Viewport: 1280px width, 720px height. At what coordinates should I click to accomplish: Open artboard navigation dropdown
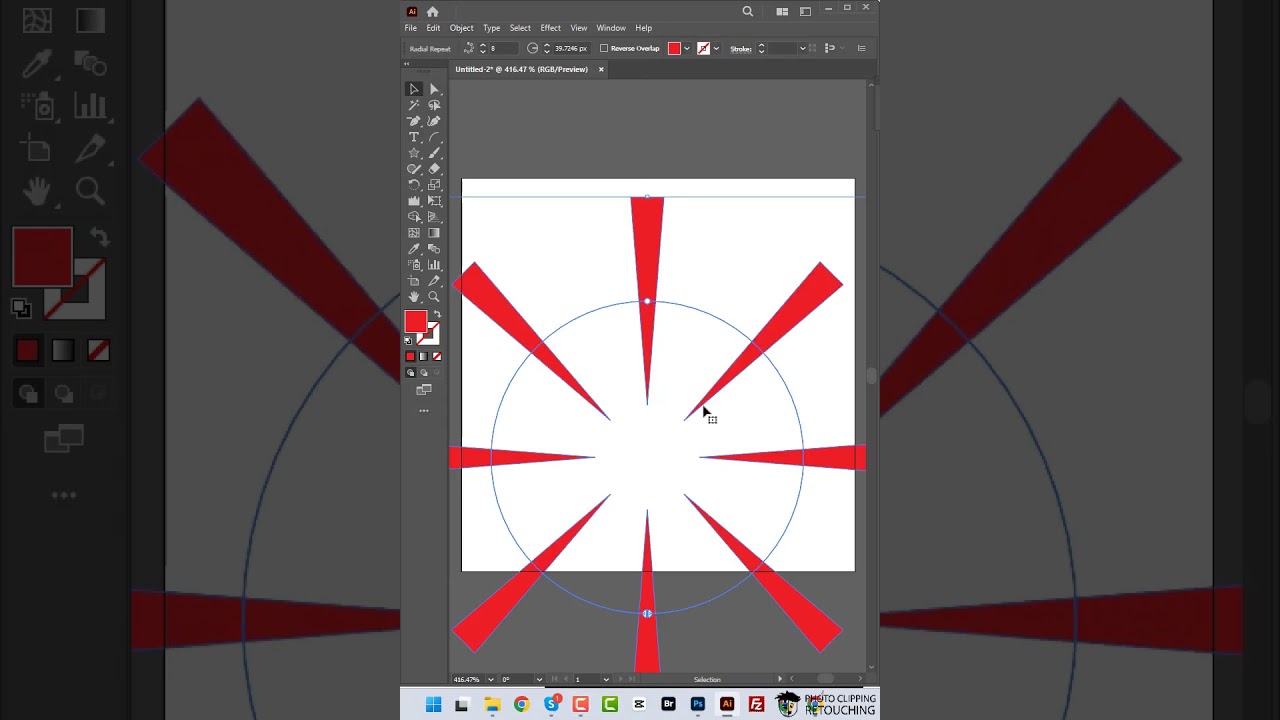(605, 679)
